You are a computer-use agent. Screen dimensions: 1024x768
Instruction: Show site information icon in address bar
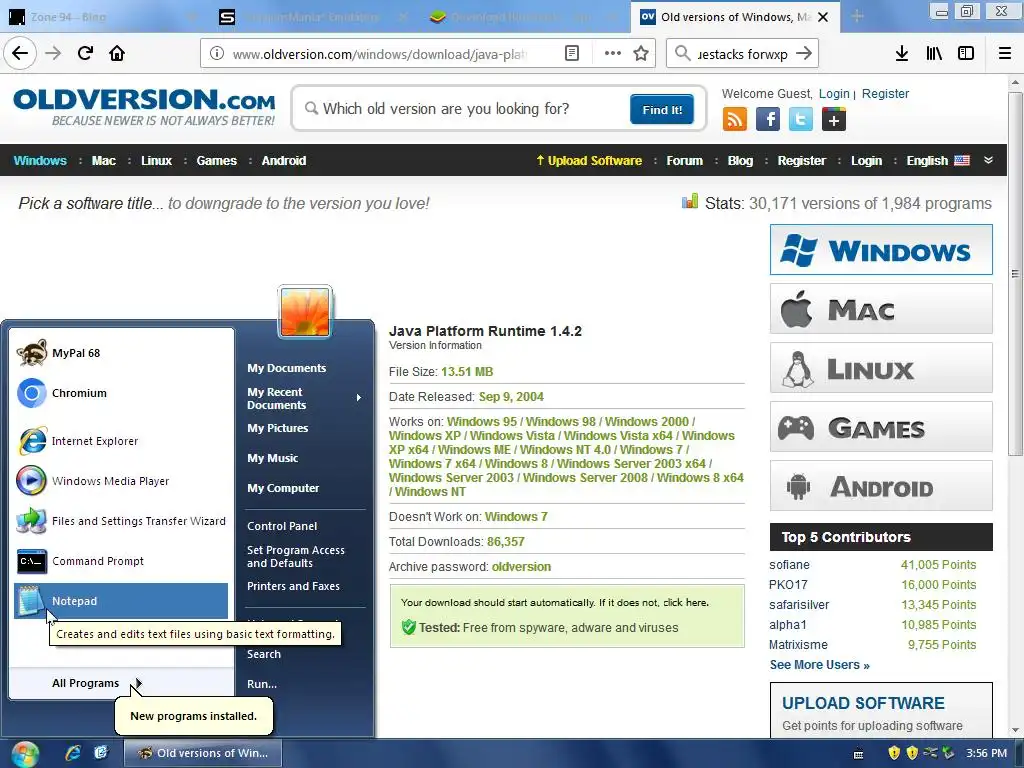[217, 54]
